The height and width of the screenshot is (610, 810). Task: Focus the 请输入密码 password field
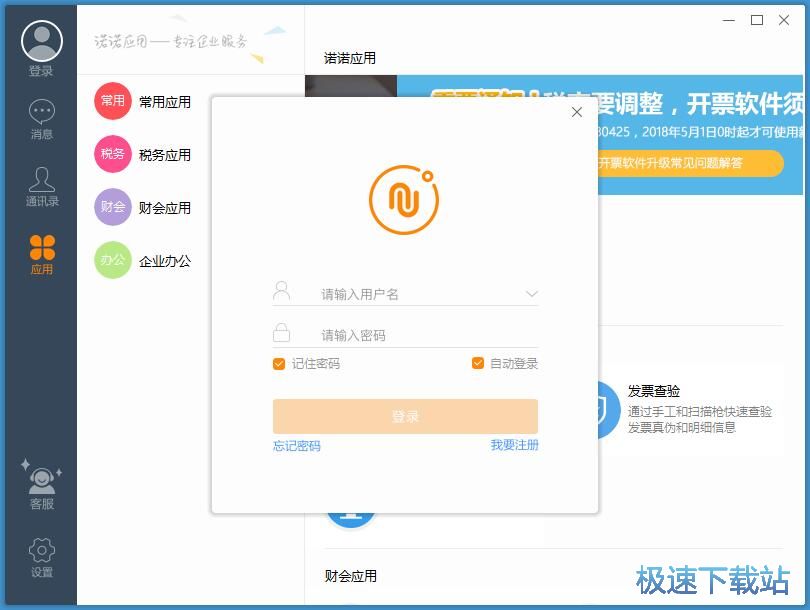(406, 335)
